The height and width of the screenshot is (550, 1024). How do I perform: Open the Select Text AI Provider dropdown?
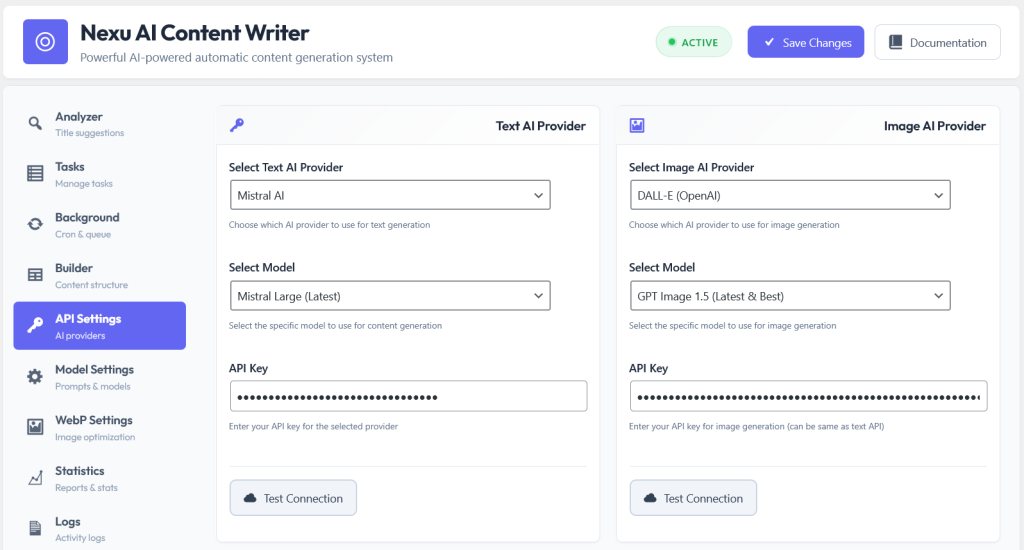[390, 195]
